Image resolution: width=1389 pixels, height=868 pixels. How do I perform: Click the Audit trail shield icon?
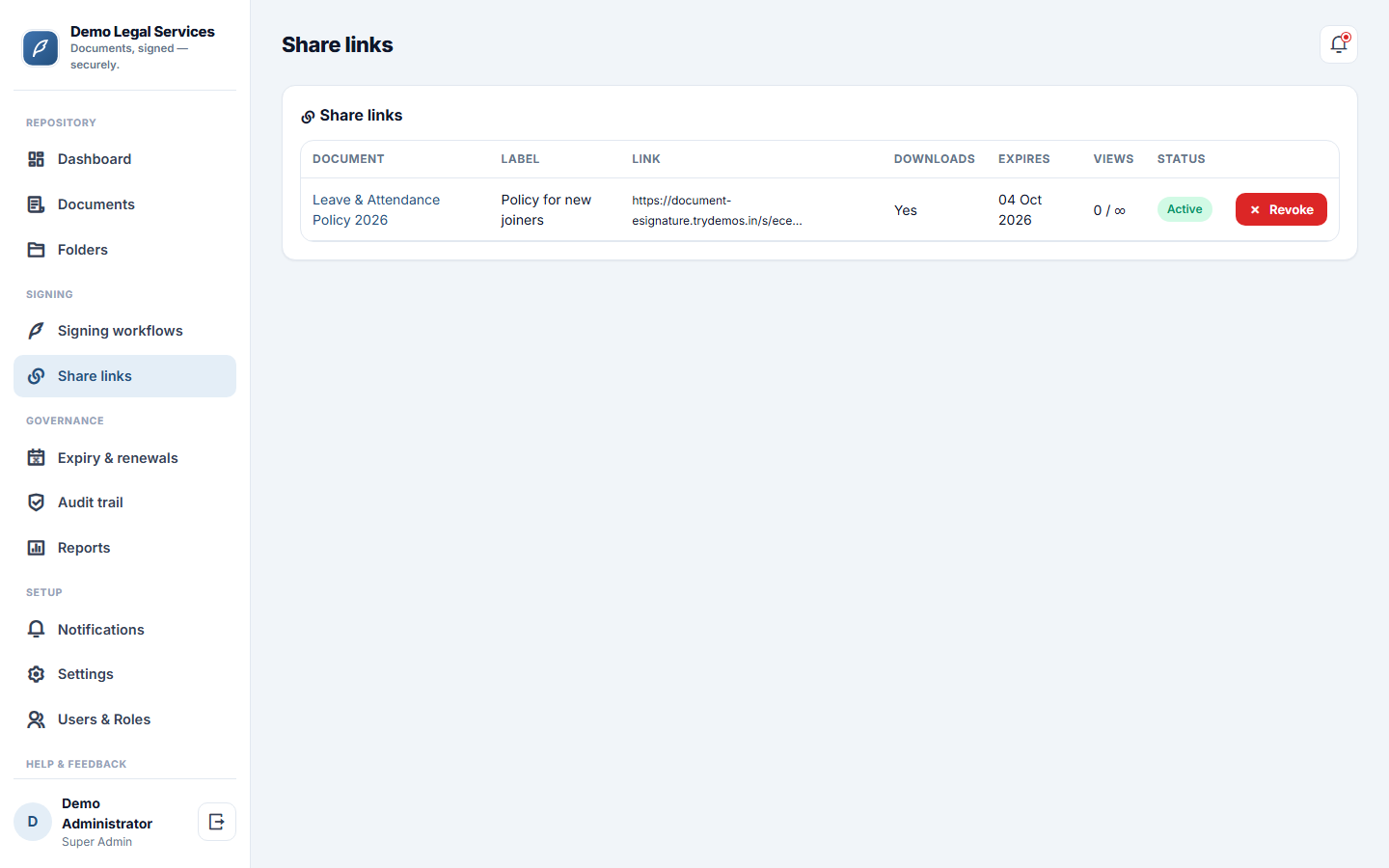pyautogui.click(x=36, y=502)
